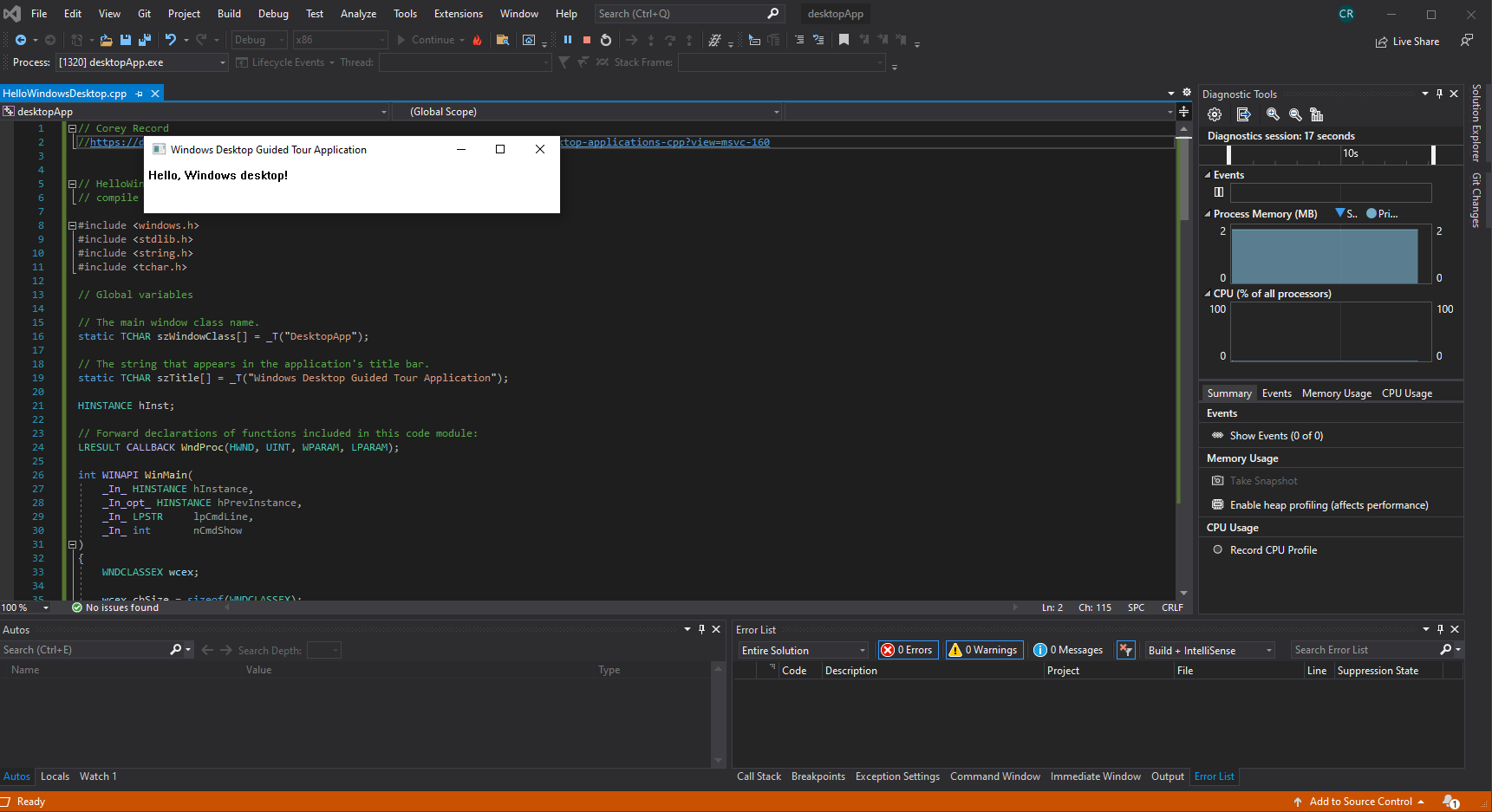Restart the debug session
Image resolution: width=1492 pixels, height=812 pixels.
point(606,40)
